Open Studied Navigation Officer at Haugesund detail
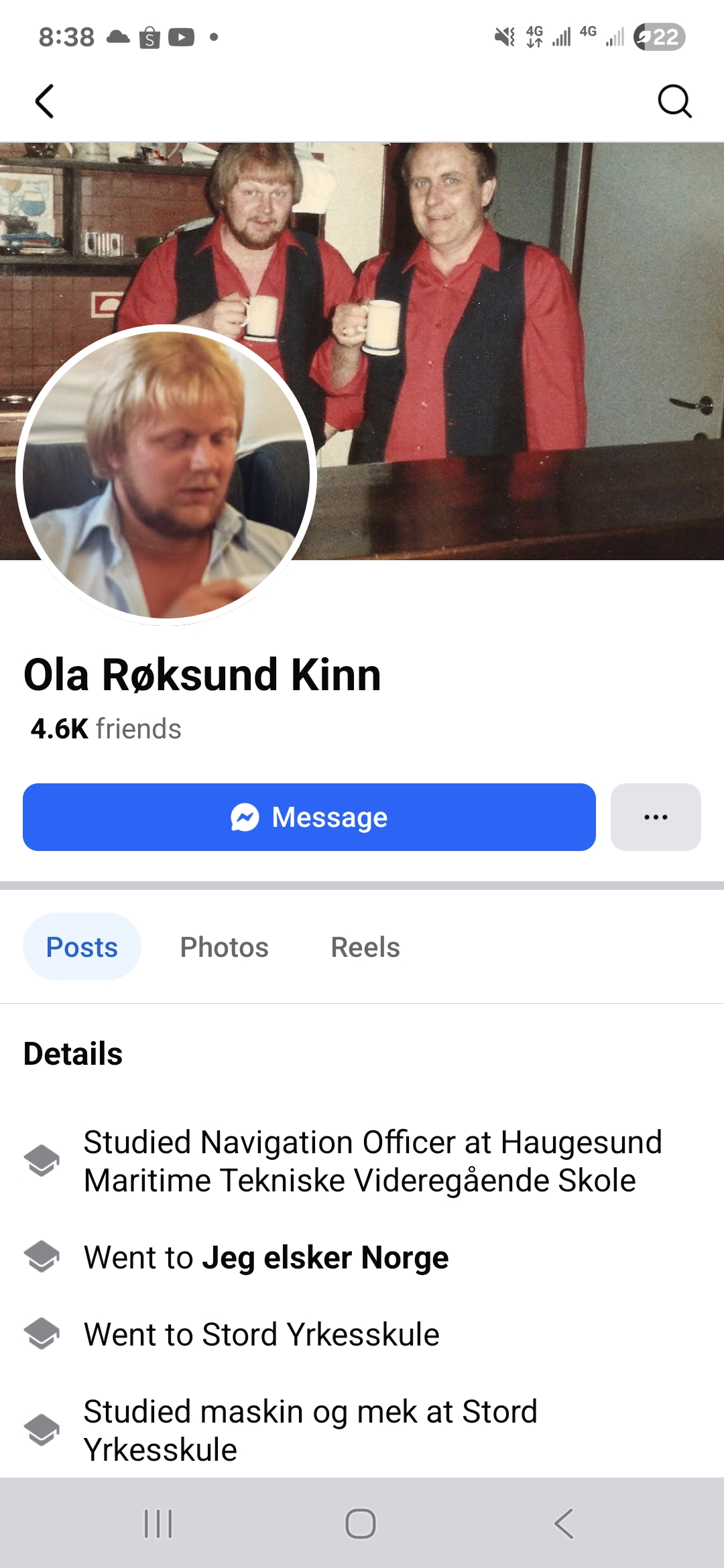The width and height of the screenshot is (724, 1568). click(373, 1161)
